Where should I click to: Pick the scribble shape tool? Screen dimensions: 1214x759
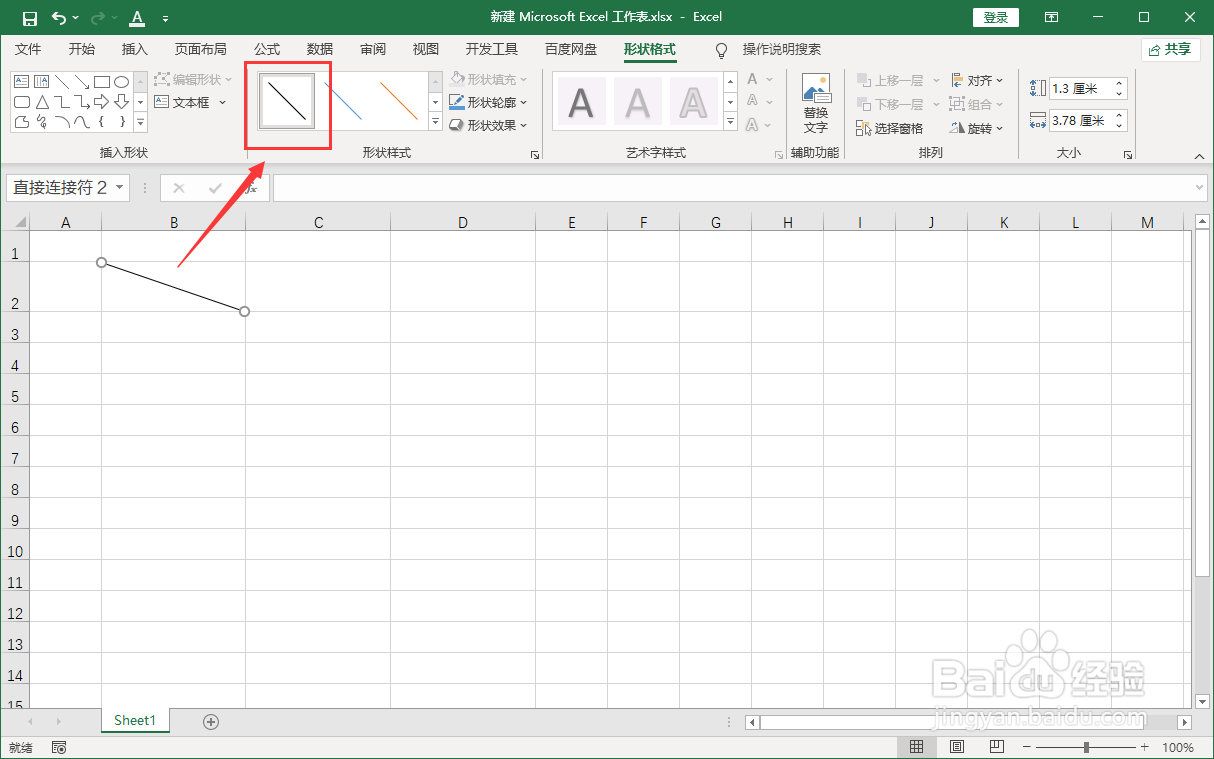pos(41,122)
